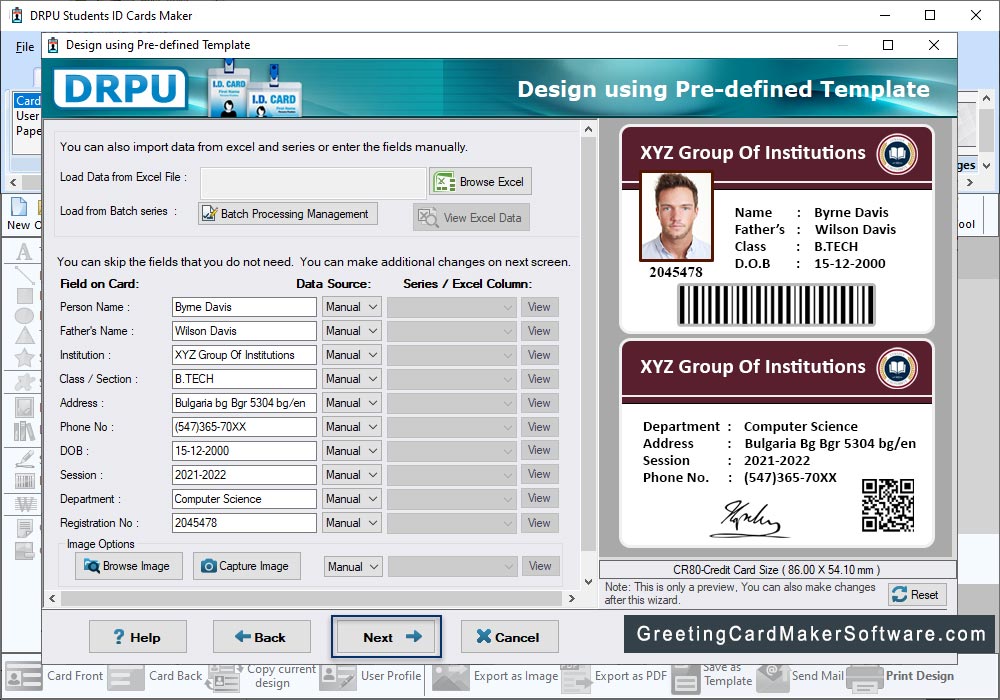This screenshot has height=700, width=1000.
Task: Select the Barcode tool in left toolbar
Action: pyautogui.click(x=24, y=481)
